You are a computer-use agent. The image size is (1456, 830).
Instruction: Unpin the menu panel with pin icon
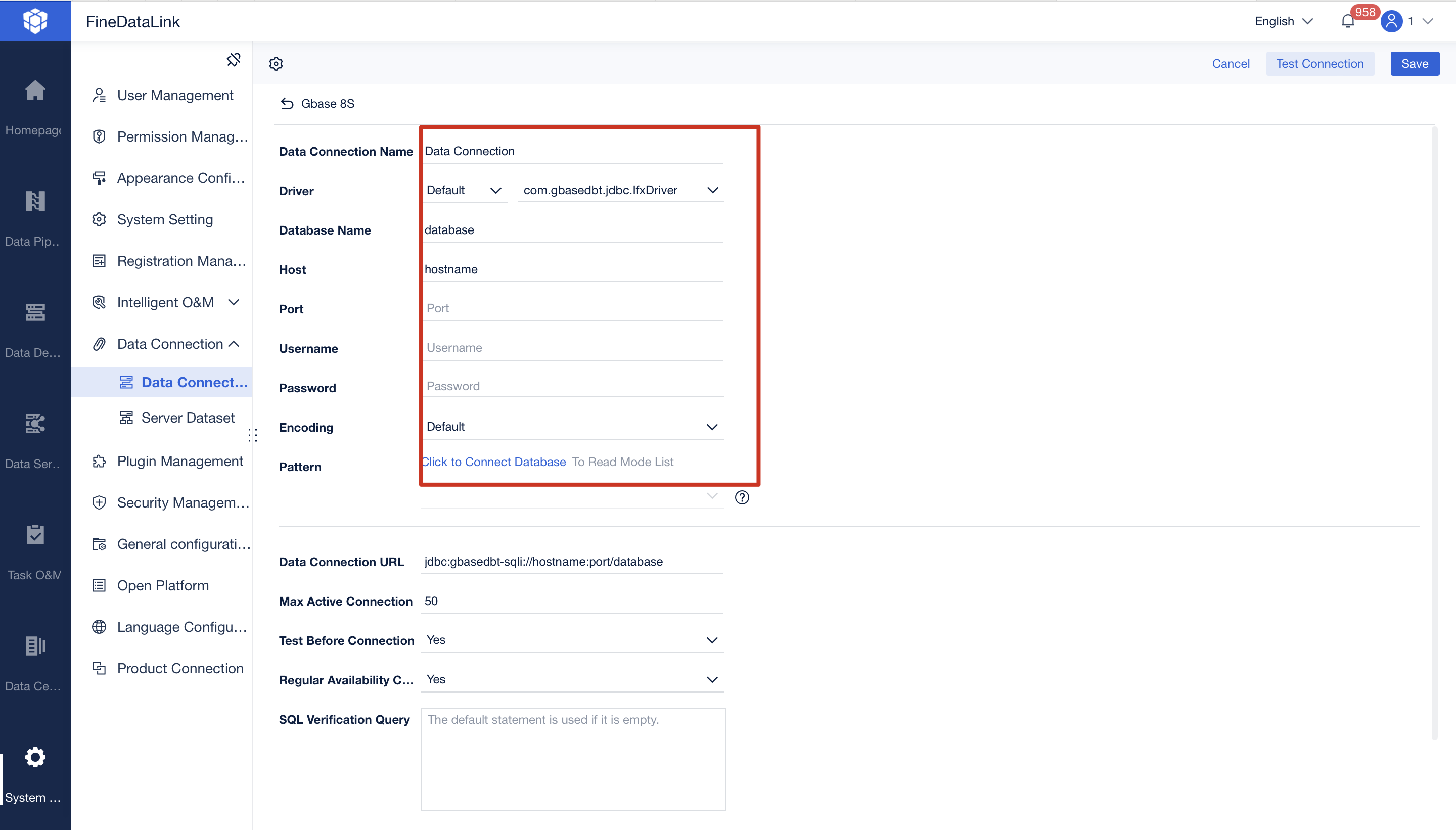(234, 59)
